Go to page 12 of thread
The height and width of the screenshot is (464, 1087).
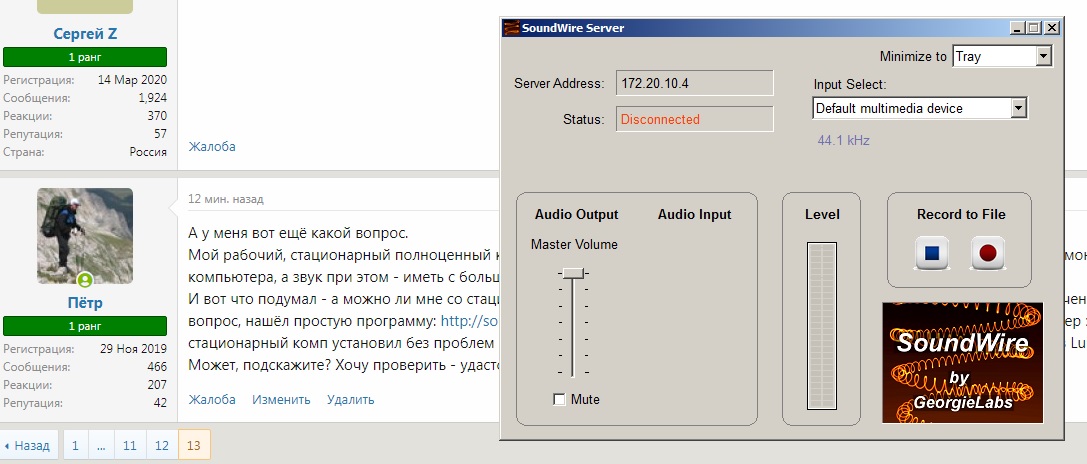[x=161, y=446]
